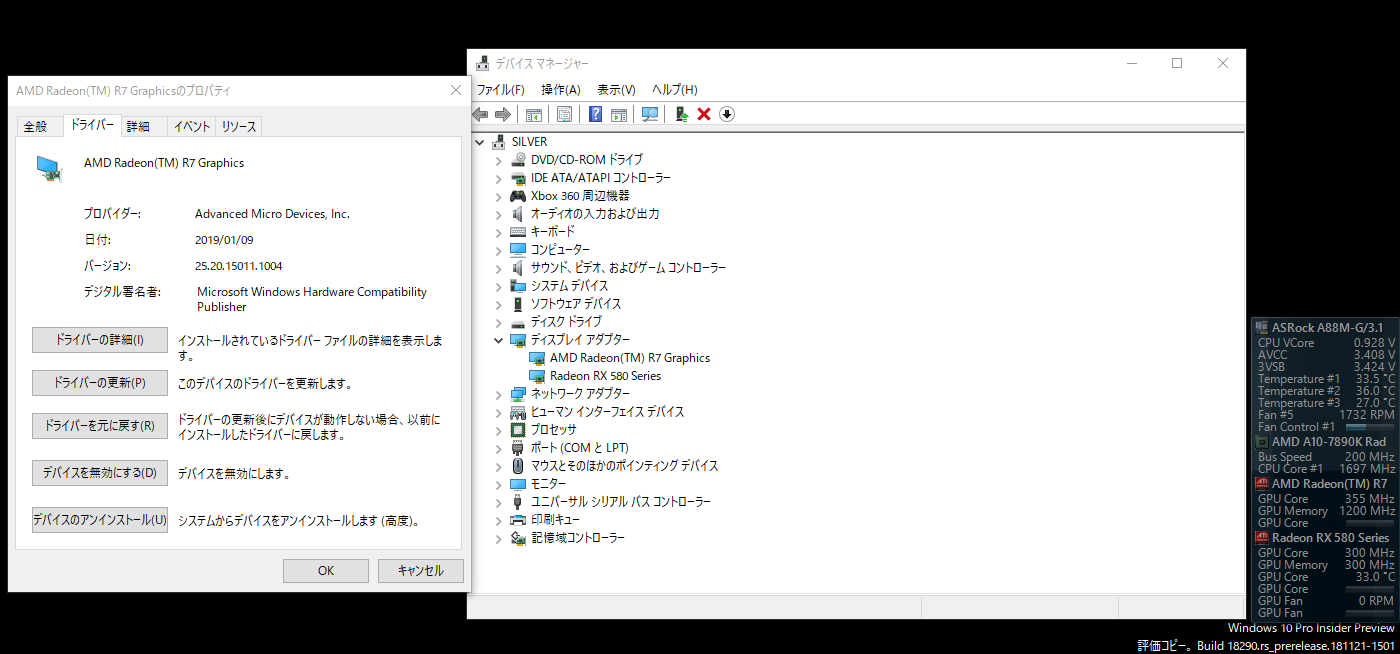
Task: Click the ドライバーの更新(P) button
Action: click(x=99, y=383)
